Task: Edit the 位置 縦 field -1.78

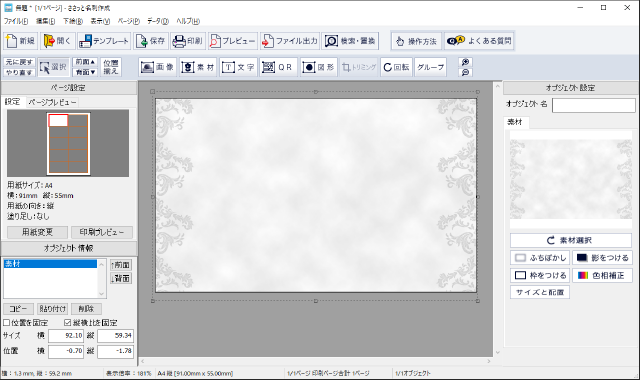Action: tap(115, 351)
